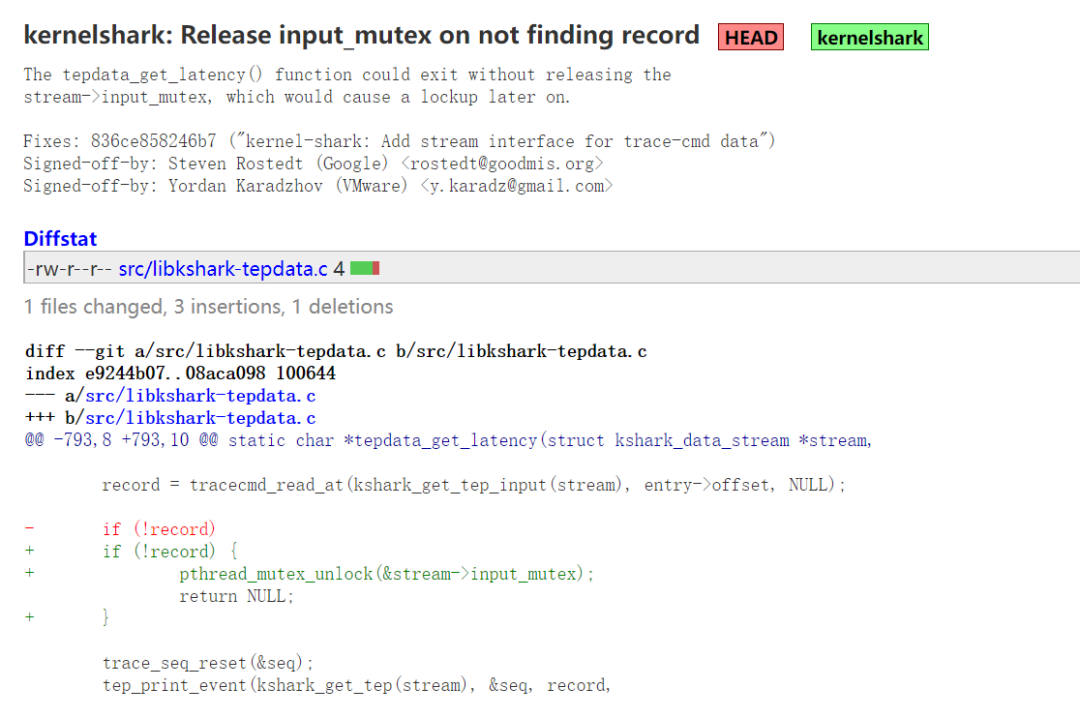
Task: Click the 'tep_print_event' code line
Action: coord(357,685)
